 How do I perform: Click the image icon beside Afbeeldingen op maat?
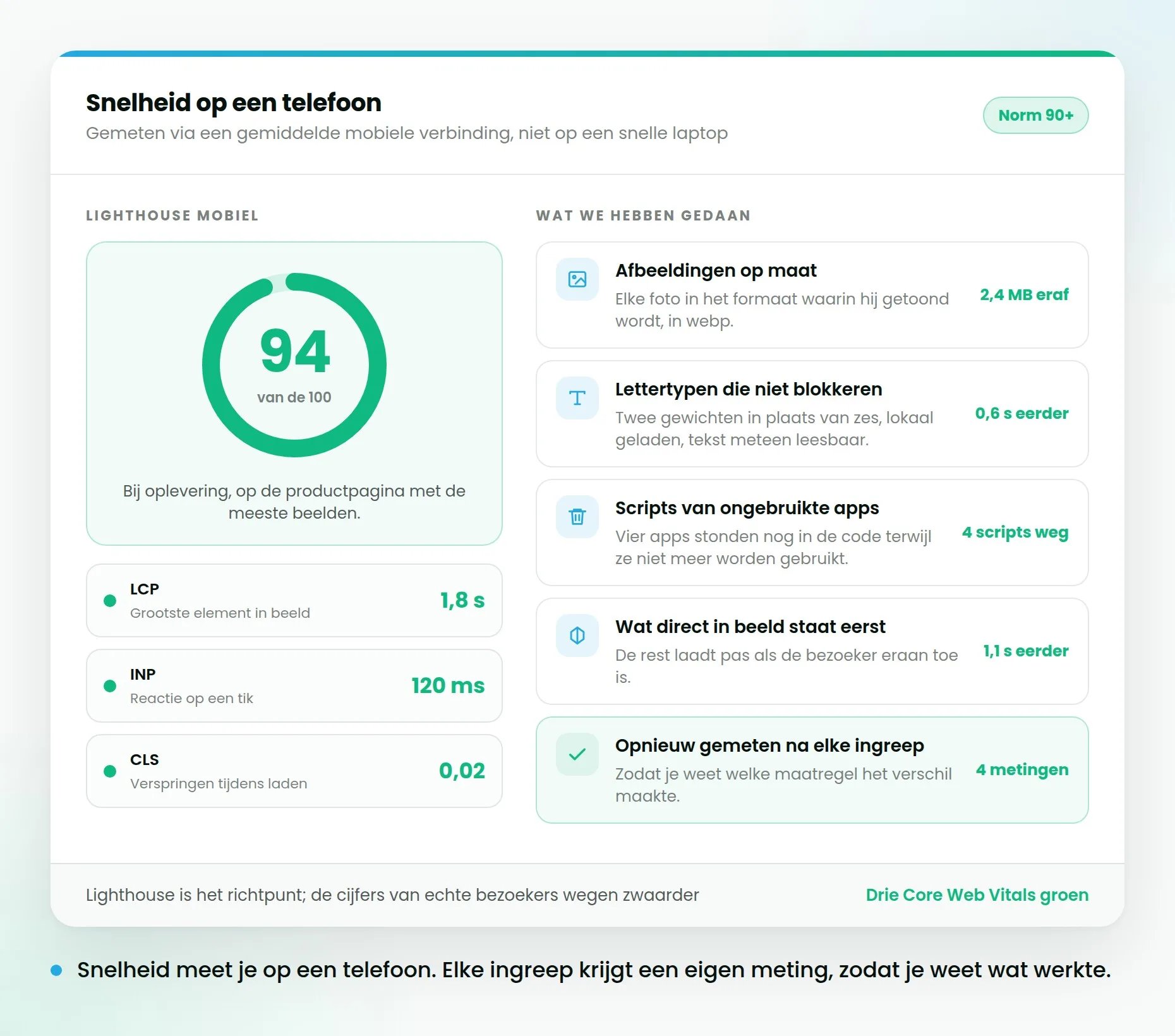point(577,279)
